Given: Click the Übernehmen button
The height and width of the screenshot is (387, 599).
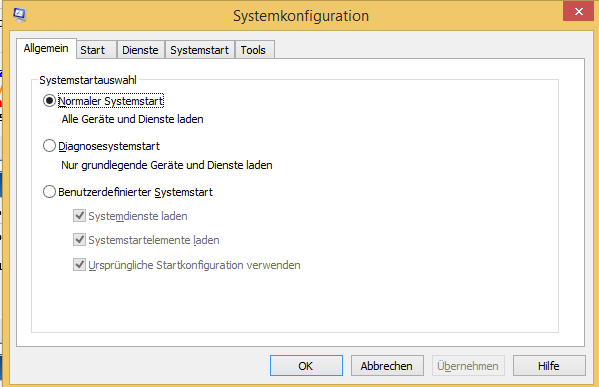Looking at the screenshot, I should coord(468,366).
